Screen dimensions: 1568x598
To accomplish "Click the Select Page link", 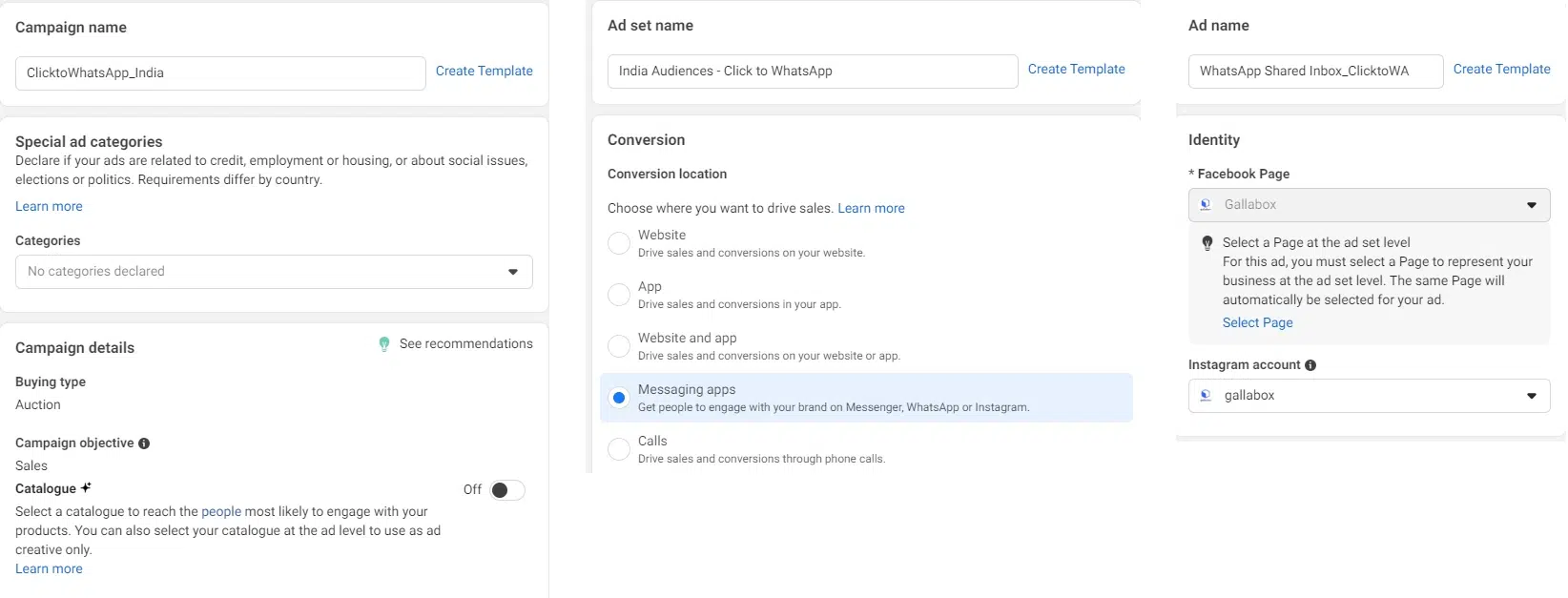I will click(1258, 323).
